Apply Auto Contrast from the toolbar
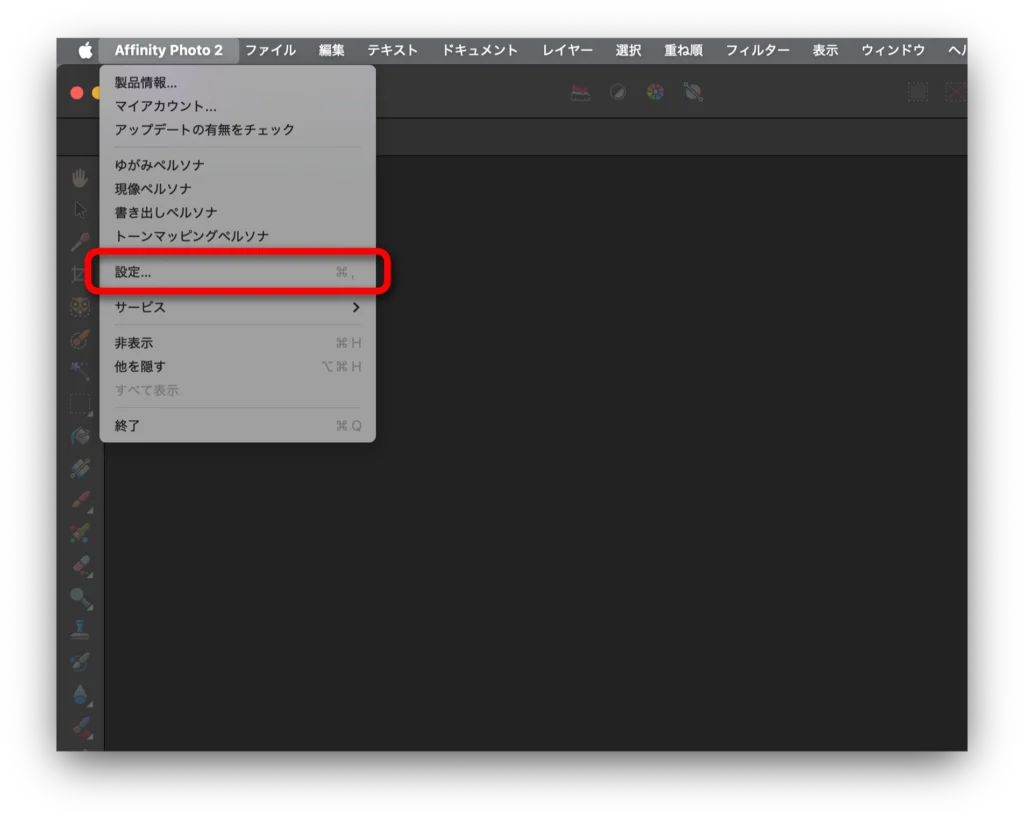Screen dimensions: 1024x821 coord(618,93)
